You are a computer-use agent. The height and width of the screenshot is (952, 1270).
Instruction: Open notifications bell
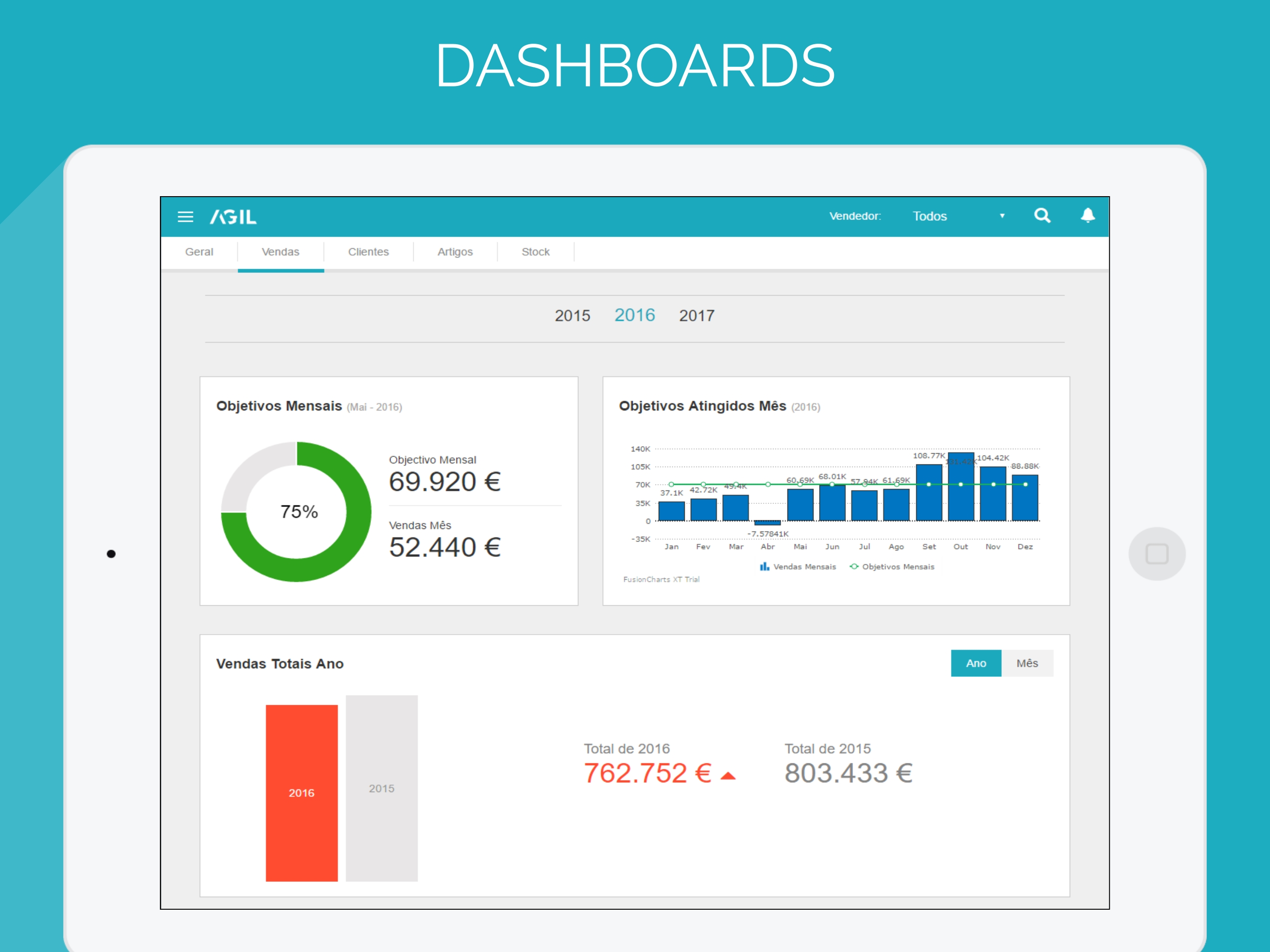point(1087,215)
